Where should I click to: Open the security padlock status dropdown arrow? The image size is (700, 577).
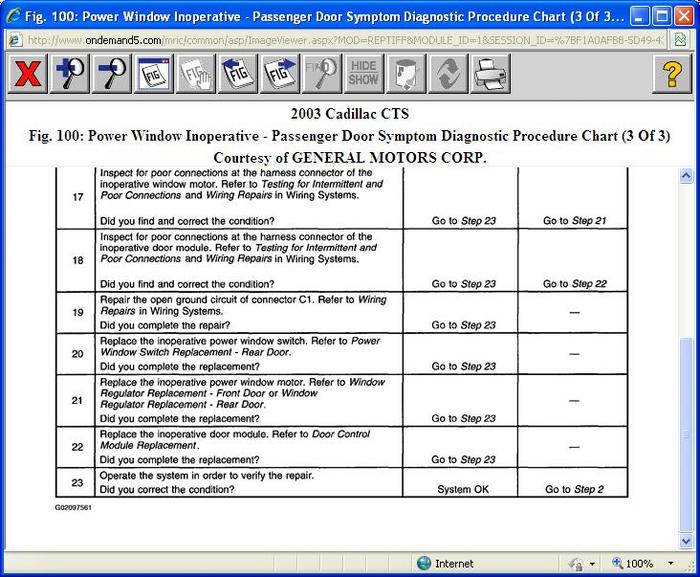(592, 564)
